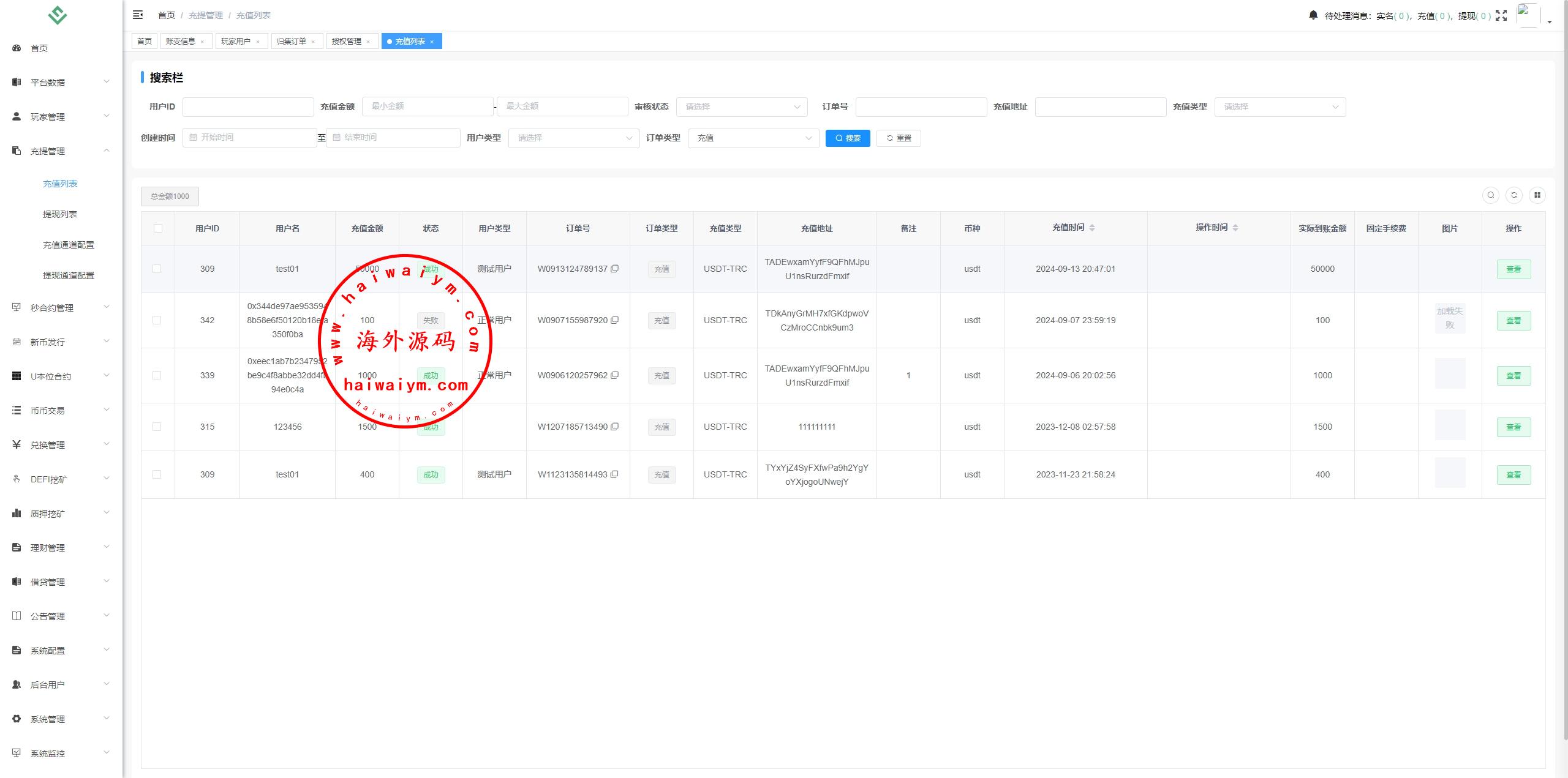The width and height of the screenshot is (1568, 778).
Task: Open the 充值类型 filter dropdown
Action: point(1280,107)
